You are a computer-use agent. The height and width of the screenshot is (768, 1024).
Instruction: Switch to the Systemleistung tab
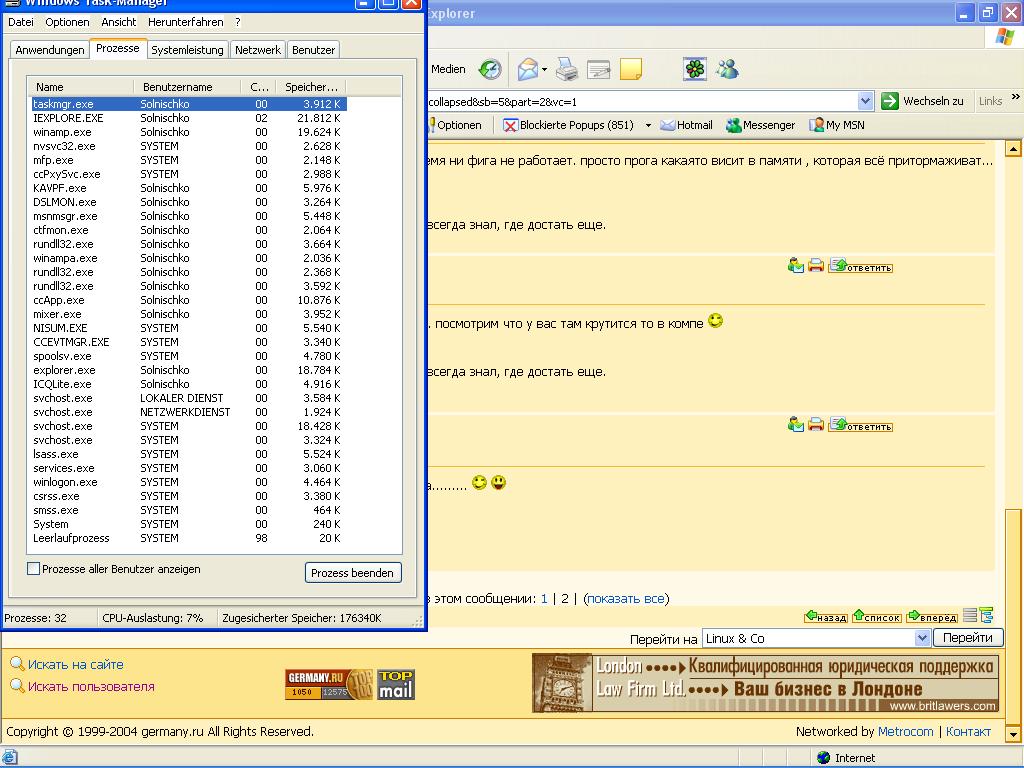point(187,50)
